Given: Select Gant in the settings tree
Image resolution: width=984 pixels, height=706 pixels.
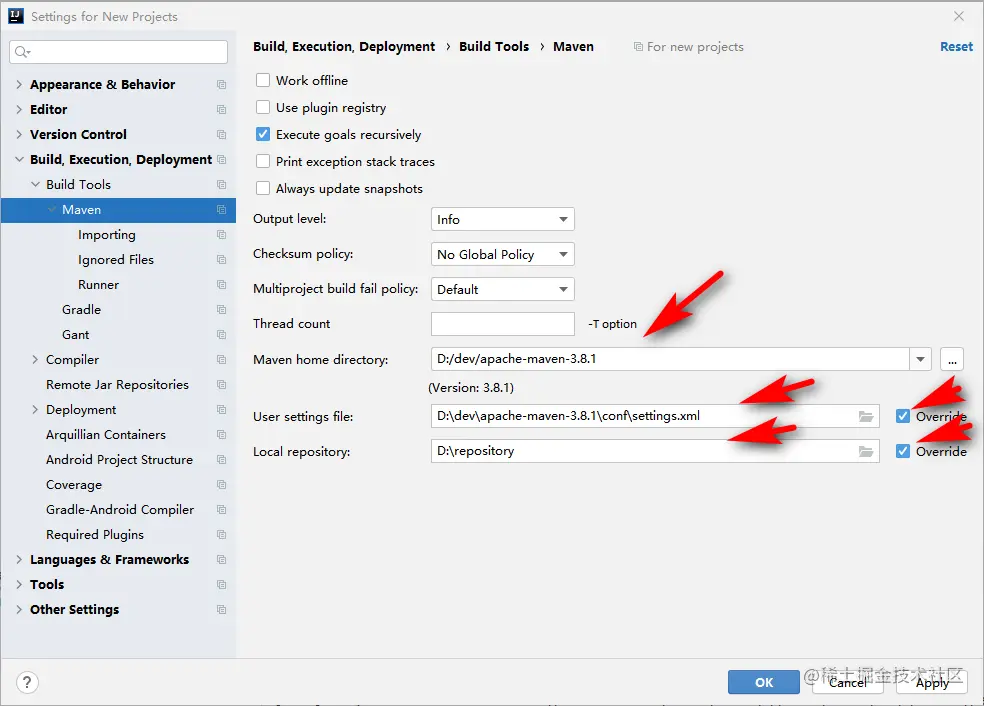Looking at the screenshot, I should [75, 334].
